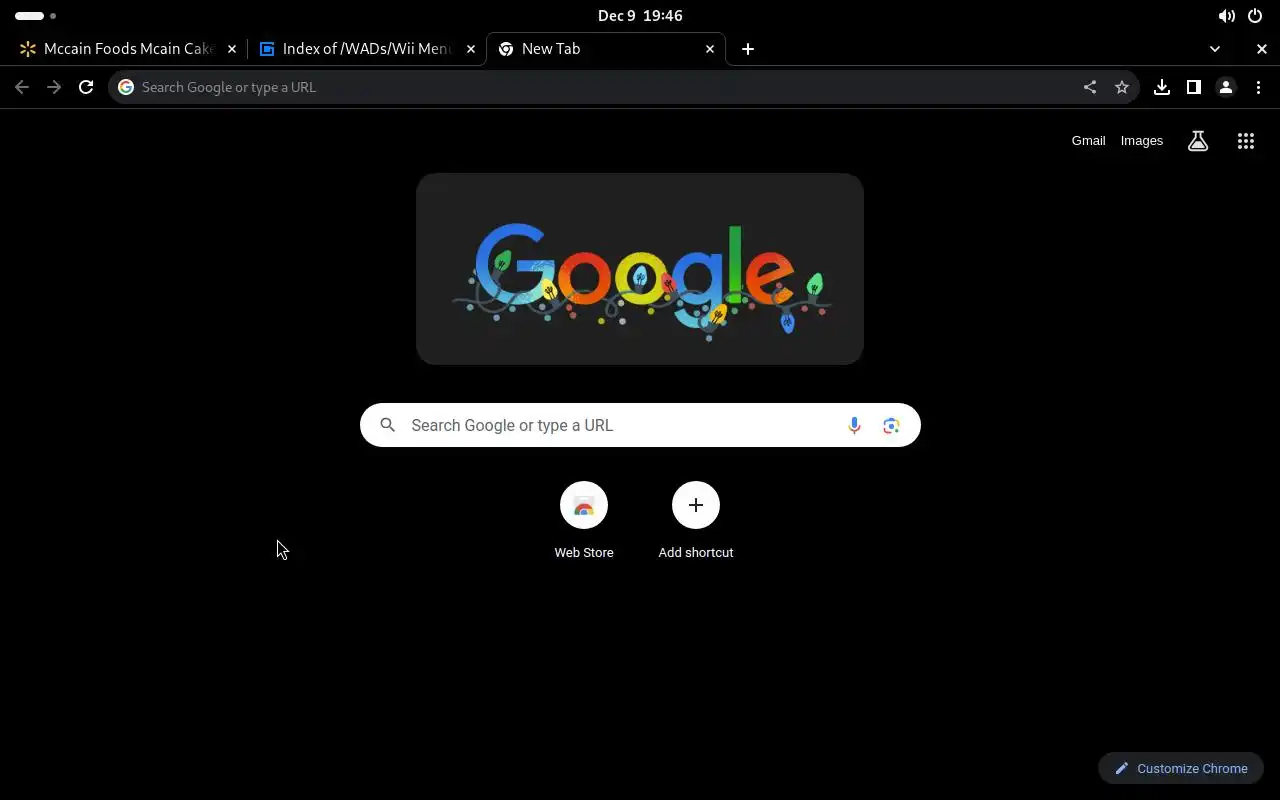Close the New Tab tab
This screenshot has height=800, width=1280.
point(710,49)
